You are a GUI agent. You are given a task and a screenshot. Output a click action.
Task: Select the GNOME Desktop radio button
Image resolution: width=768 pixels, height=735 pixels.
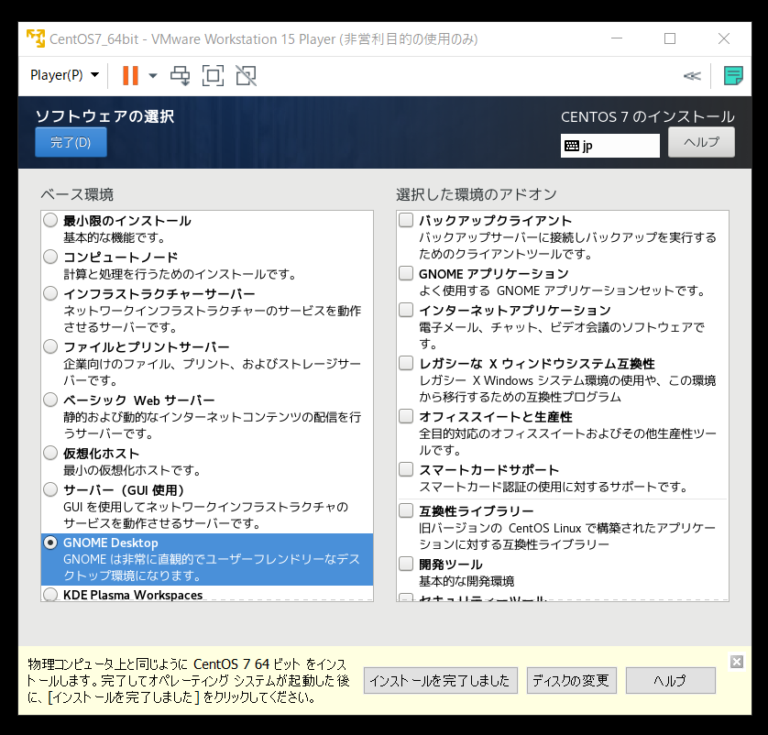(x=50, y=543)
